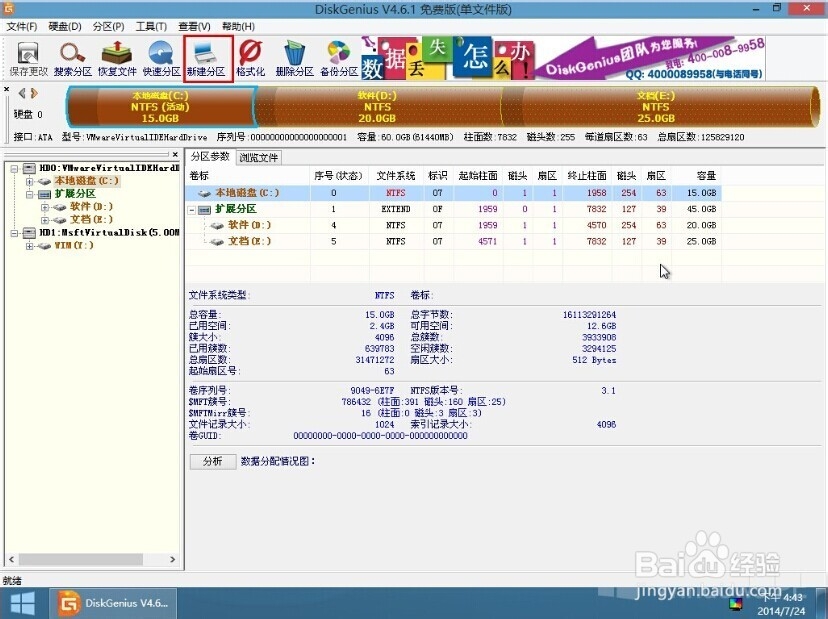The width and height of the screenshot is (828, 619).
Task: Collapse the HD0 disk tree node
Action: (14, 168)
